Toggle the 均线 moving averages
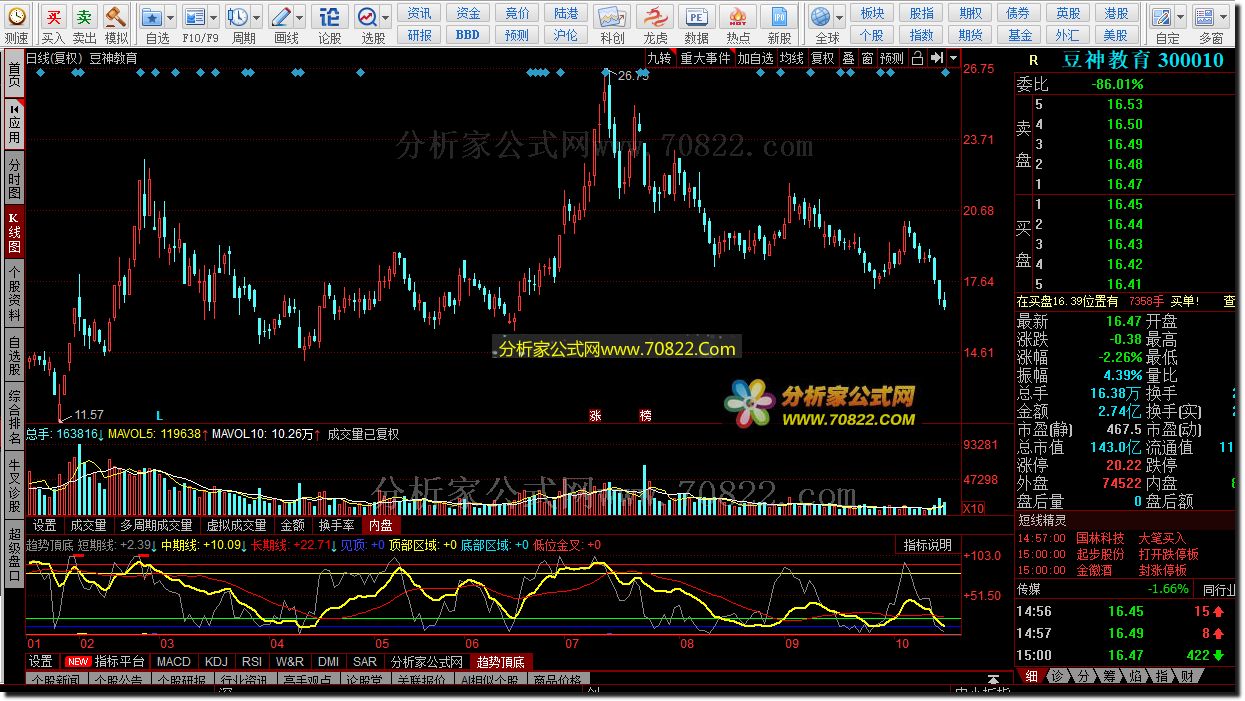1245x701 pixels. point(792,58)
